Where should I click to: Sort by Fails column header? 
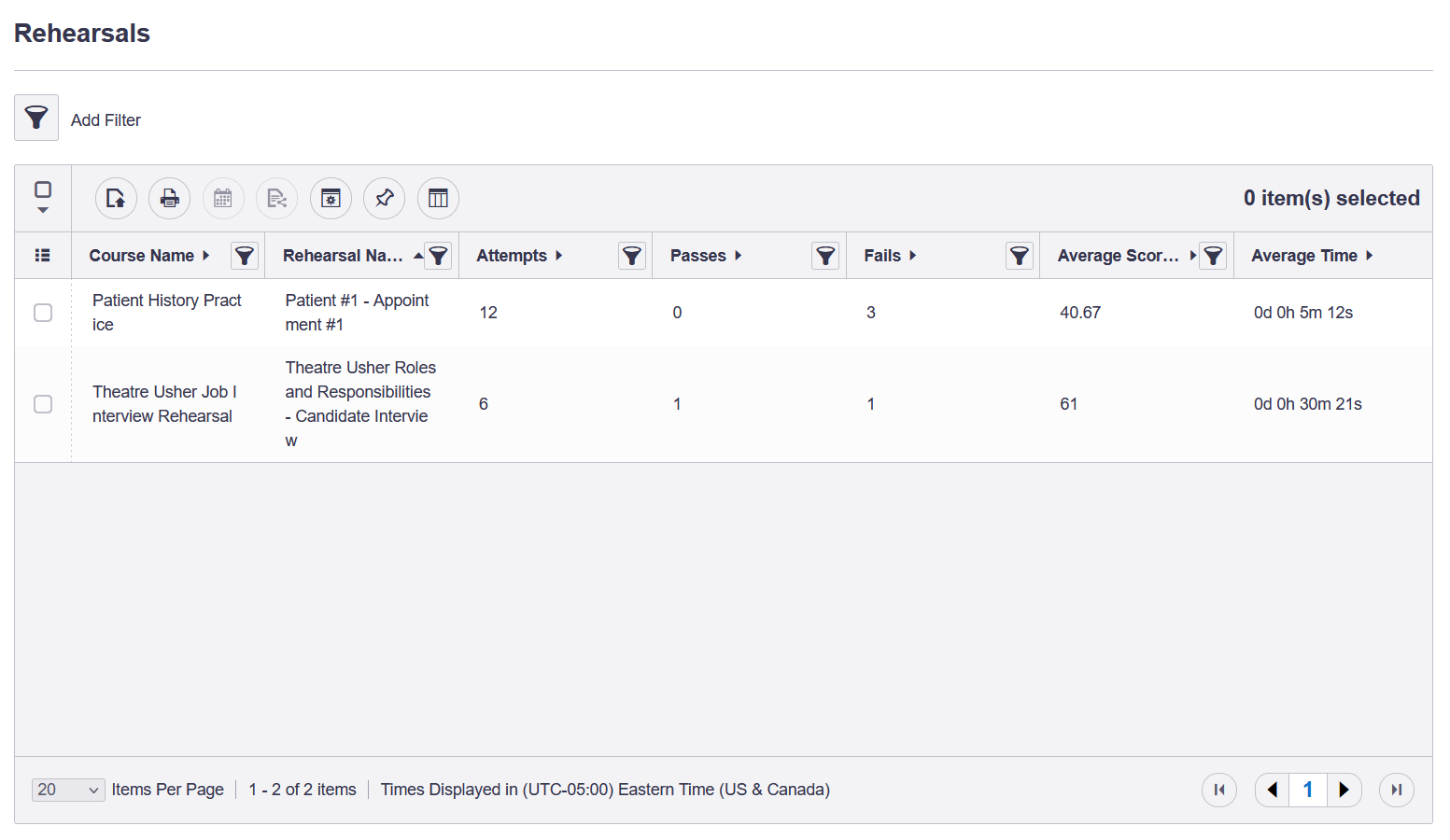point(890,256)
